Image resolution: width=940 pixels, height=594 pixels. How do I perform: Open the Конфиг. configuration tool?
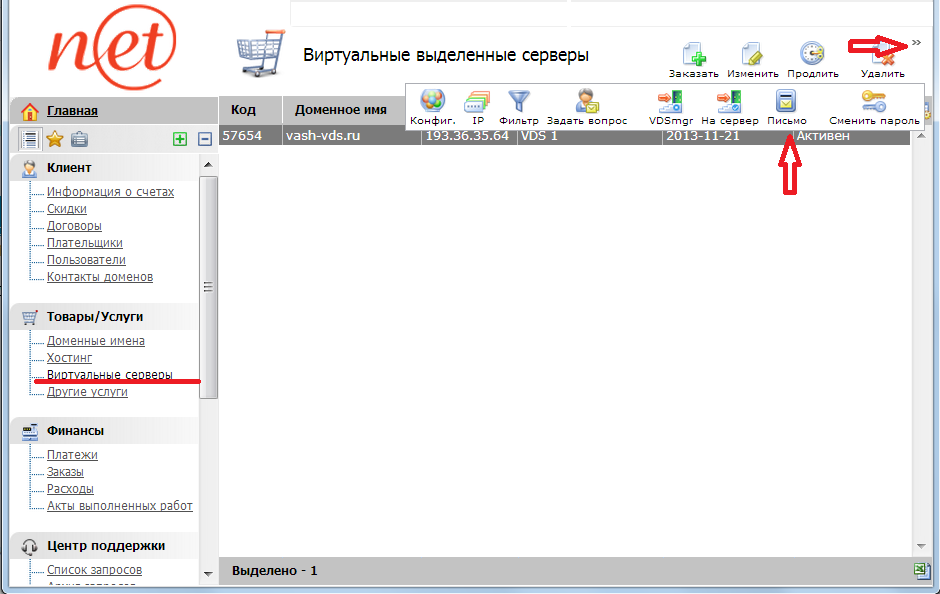[x=432, y=101]
